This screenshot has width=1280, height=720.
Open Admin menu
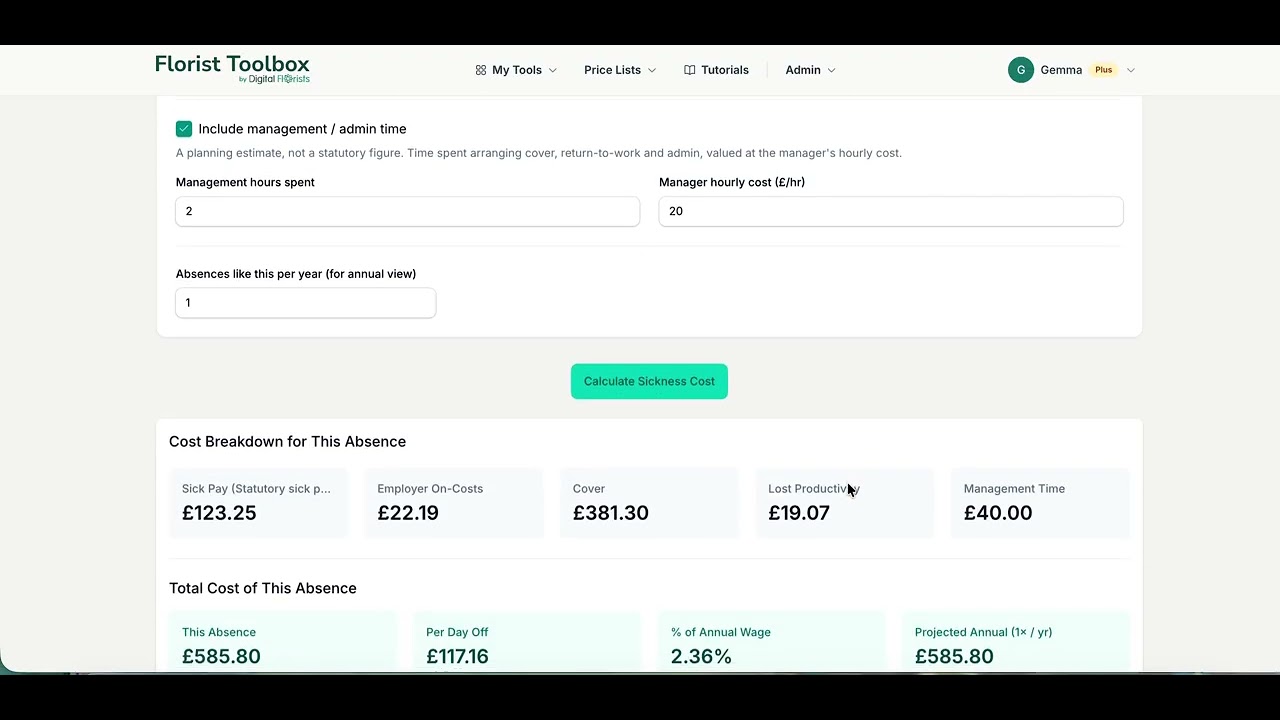(x=810, y=70)
